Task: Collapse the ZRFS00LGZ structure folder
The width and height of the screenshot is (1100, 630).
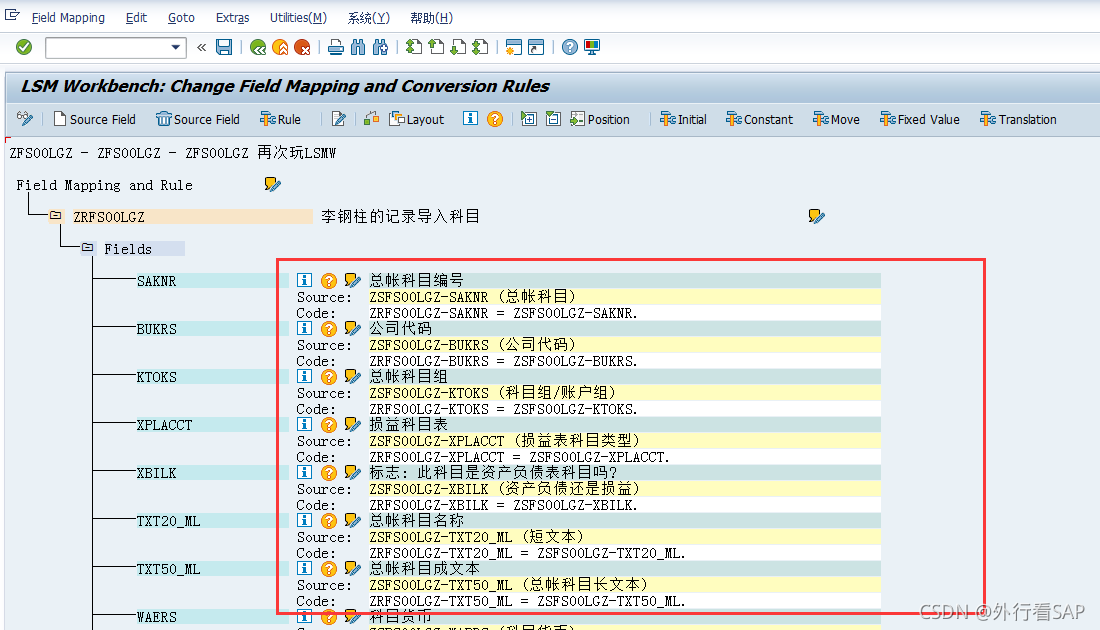Action: 55,215
